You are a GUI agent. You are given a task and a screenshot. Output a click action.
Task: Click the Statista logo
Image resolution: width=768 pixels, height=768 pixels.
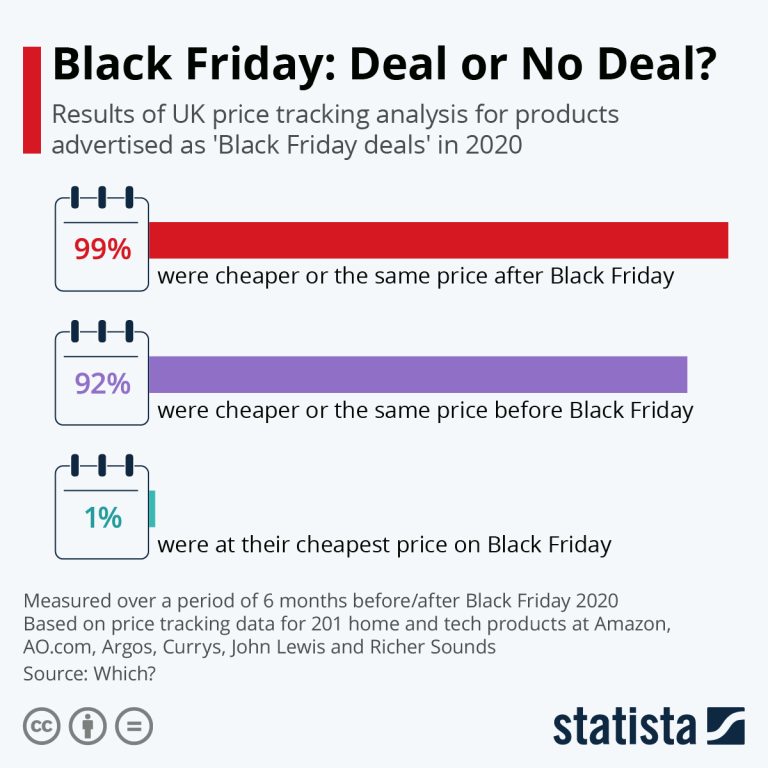[x=649, y=725]
